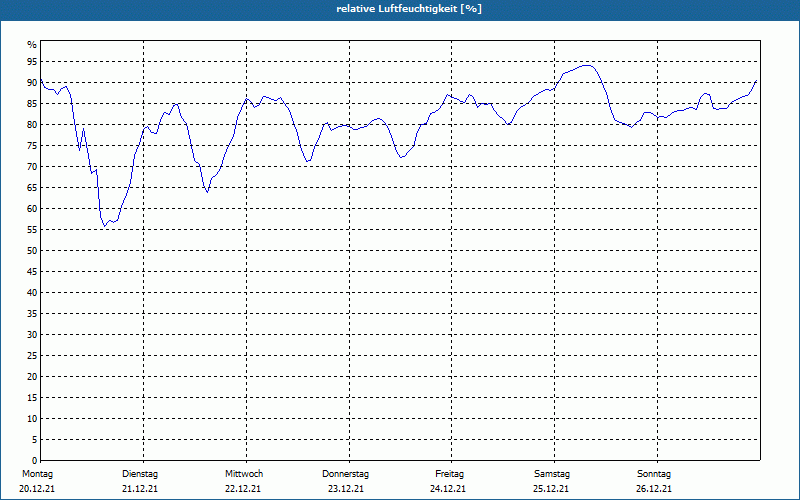Click the date label 23.12.21
This screenshot has width=800, height=500.
(346, 489)
